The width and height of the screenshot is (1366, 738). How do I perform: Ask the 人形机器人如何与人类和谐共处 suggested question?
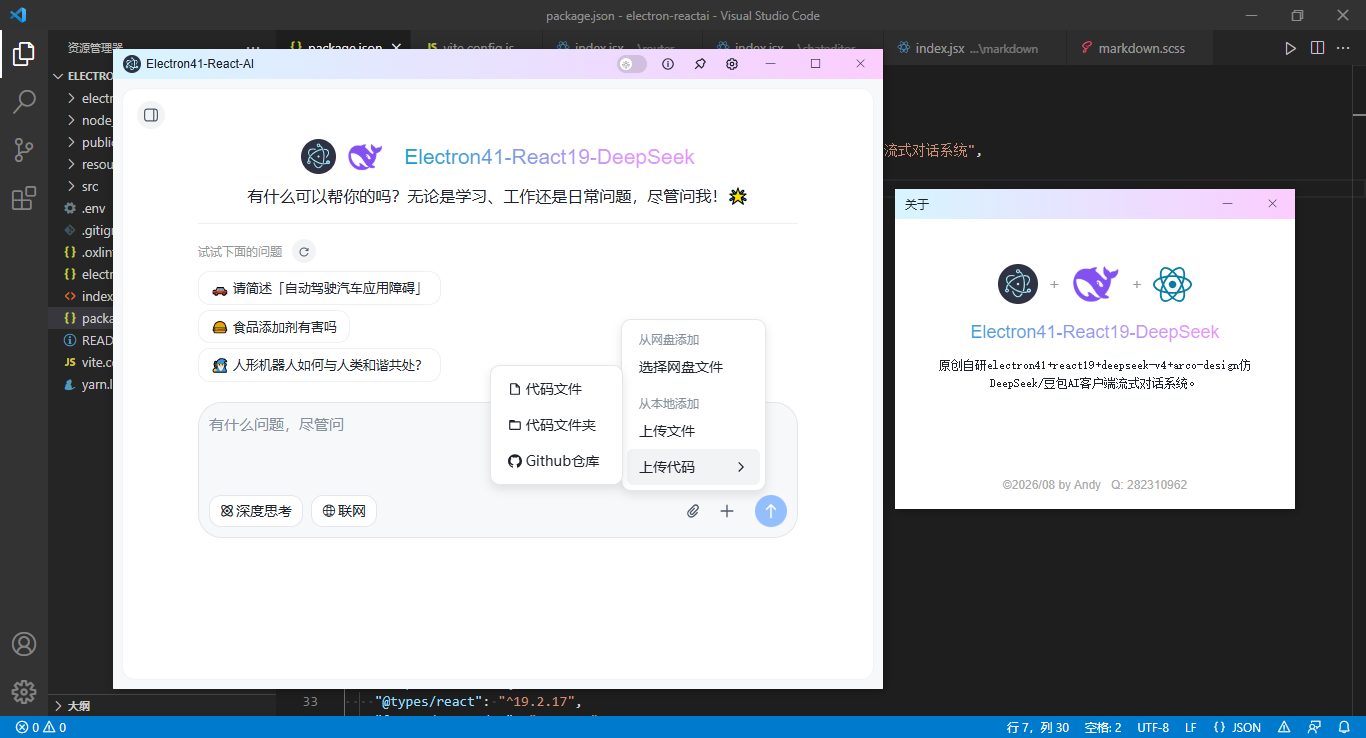click(x=320, y=365)
